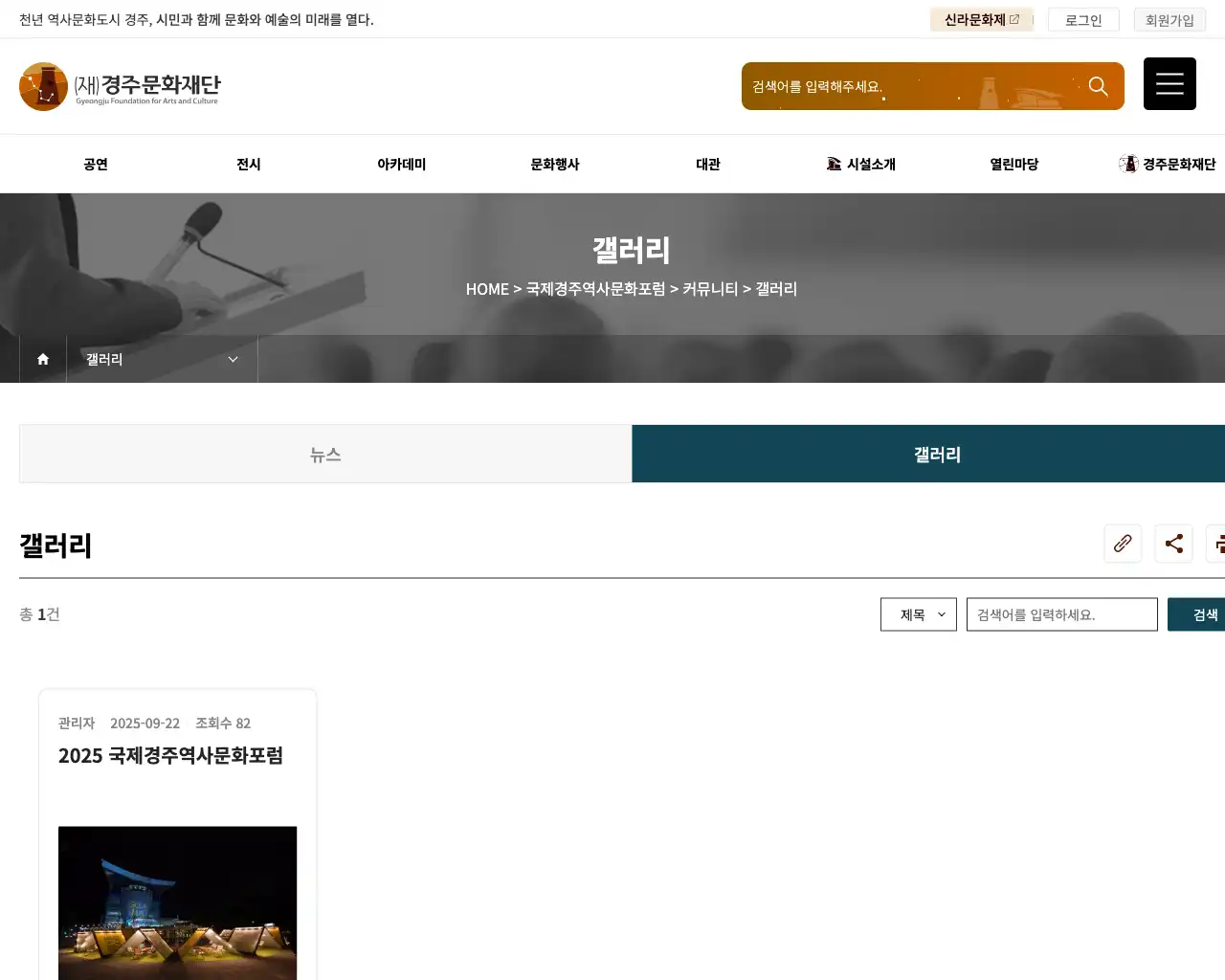Open the 제목 search filter dropdown
This screenshot has height=980, width=1225.
(x=918, y=614)
